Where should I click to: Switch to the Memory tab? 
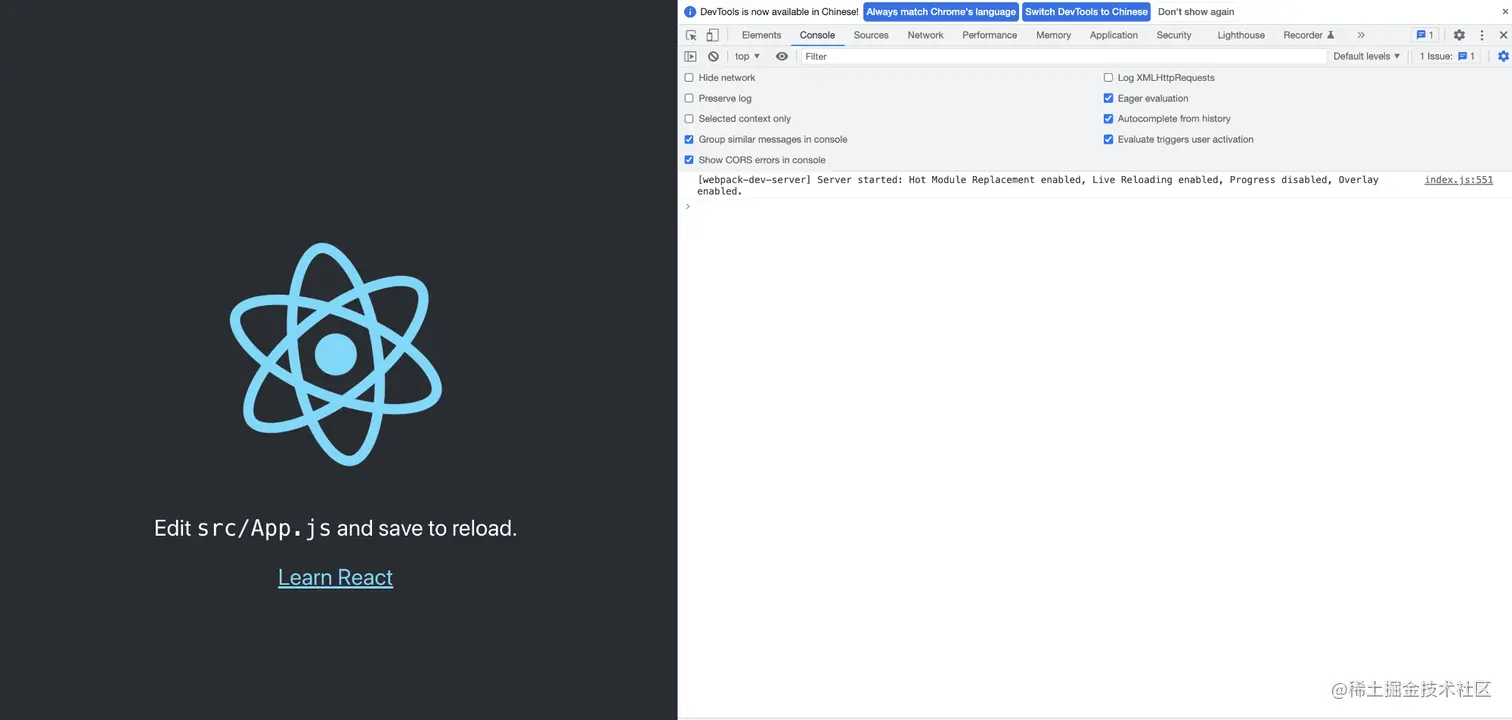coord(1053,35)
